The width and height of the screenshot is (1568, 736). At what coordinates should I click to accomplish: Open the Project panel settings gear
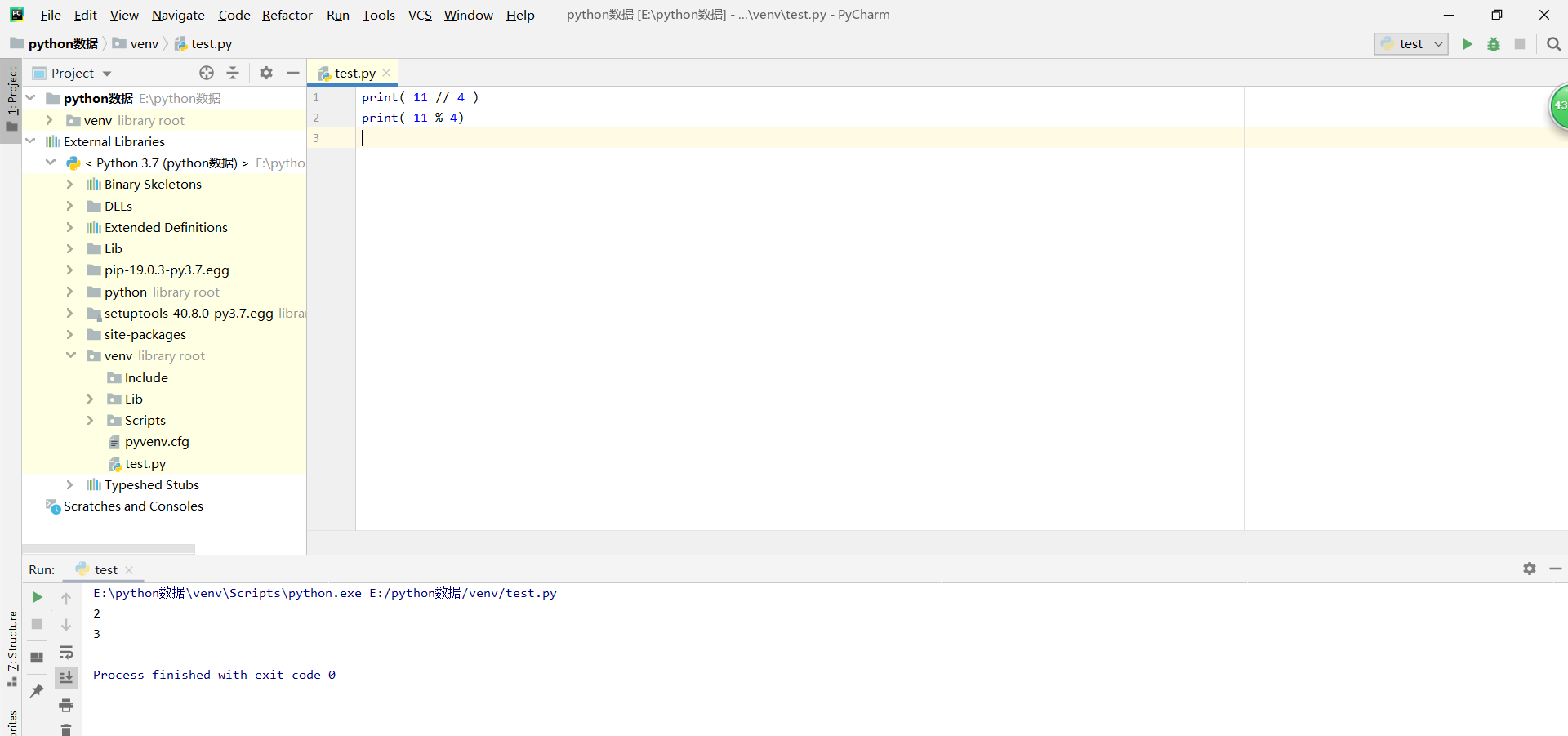265,73
